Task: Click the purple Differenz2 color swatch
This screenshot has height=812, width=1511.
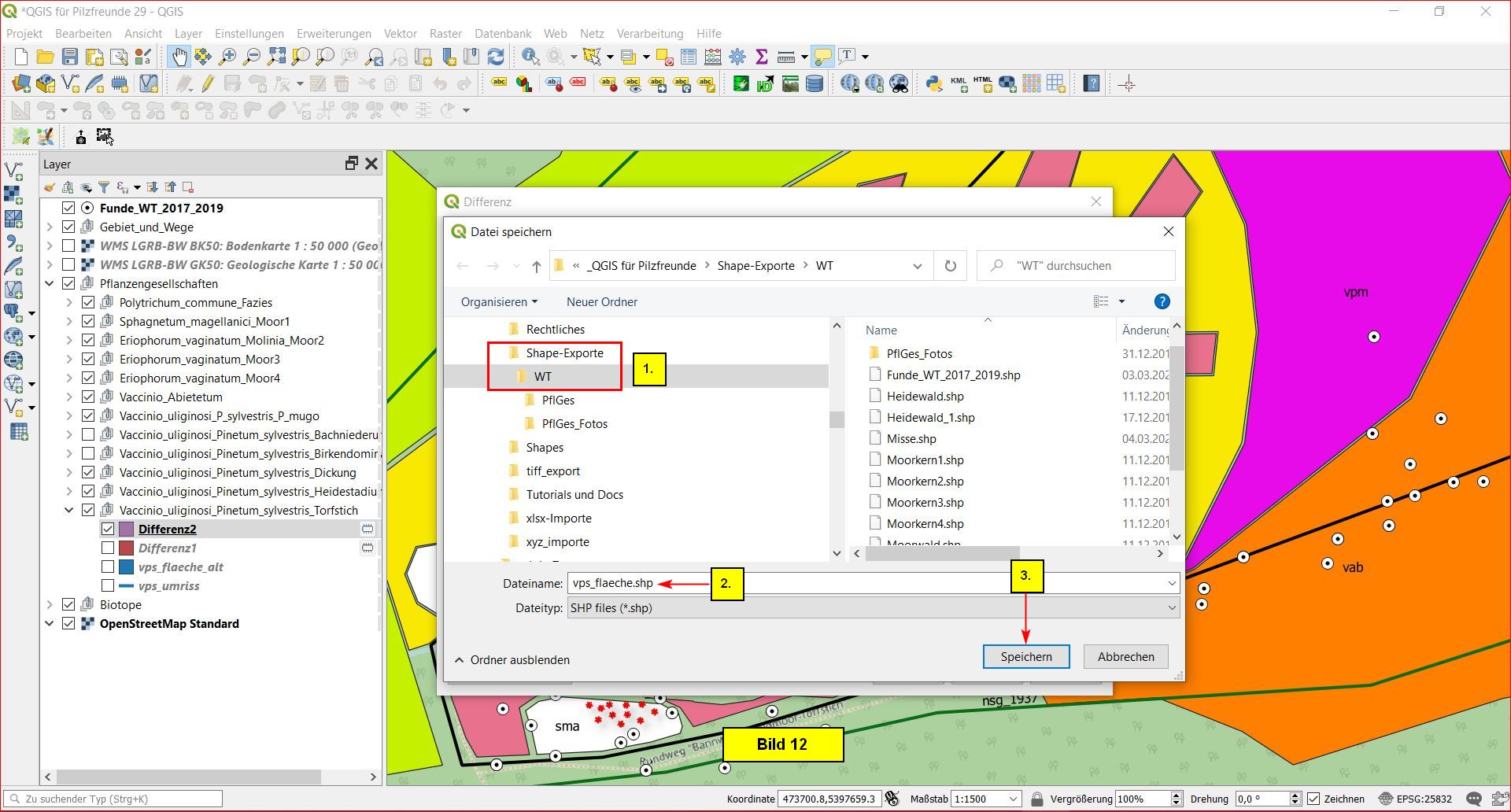Action: click(126, 529)
